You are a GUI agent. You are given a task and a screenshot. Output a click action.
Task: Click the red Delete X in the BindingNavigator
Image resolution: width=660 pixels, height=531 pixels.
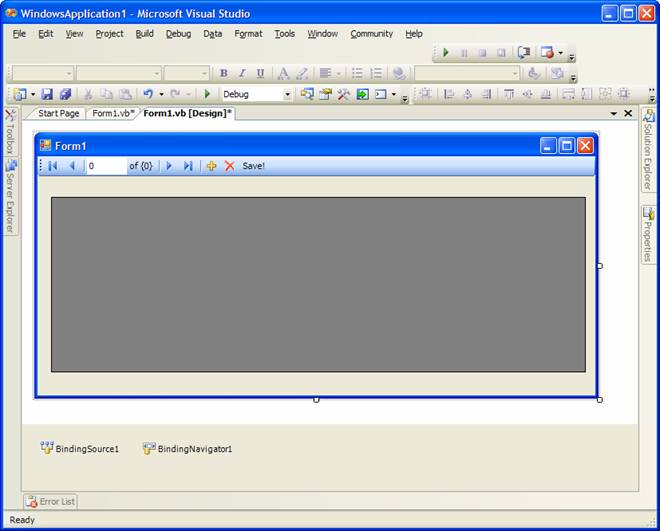229,166
